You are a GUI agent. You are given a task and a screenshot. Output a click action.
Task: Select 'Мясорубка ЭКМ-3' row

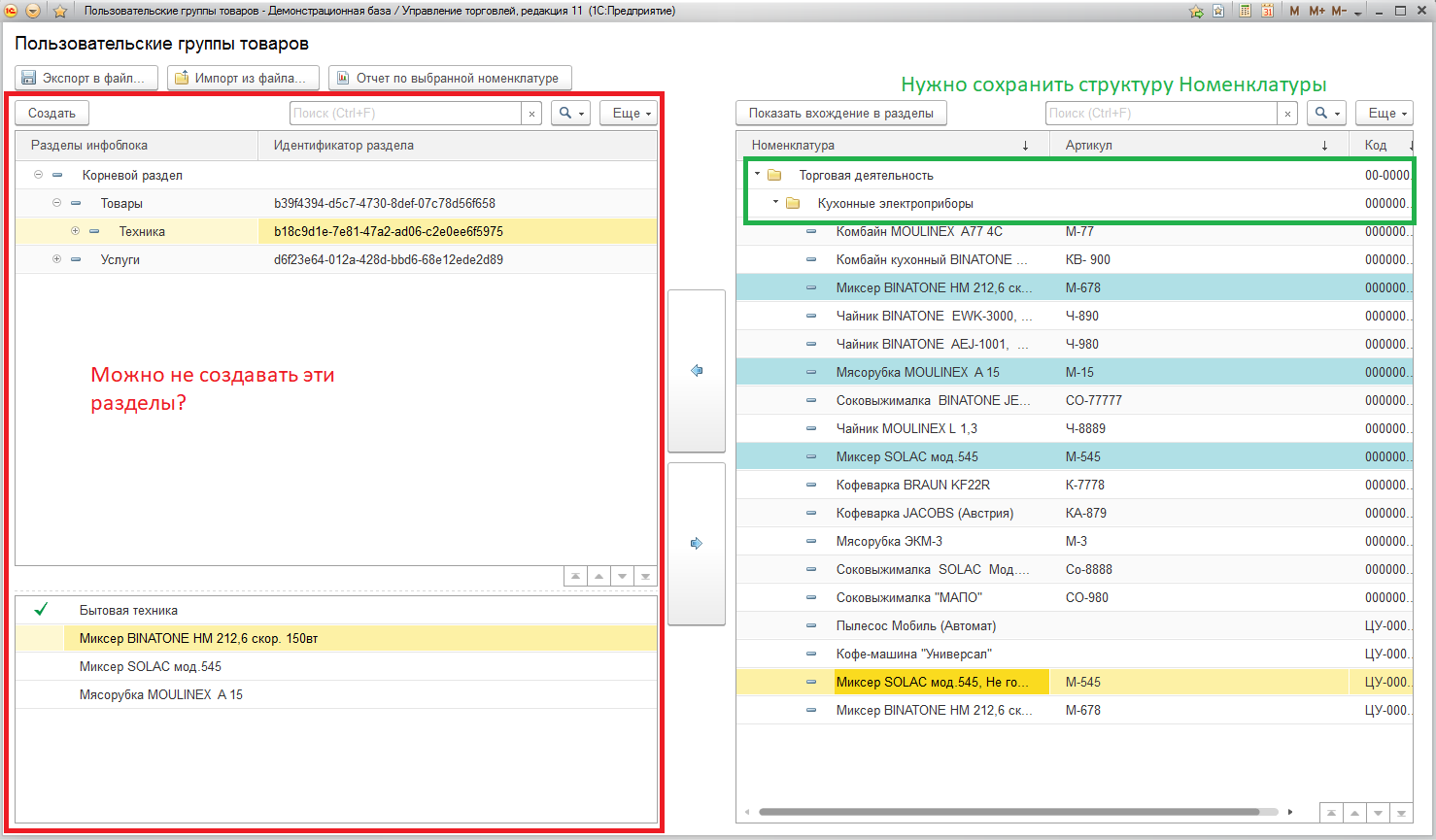coord(1075,541)
